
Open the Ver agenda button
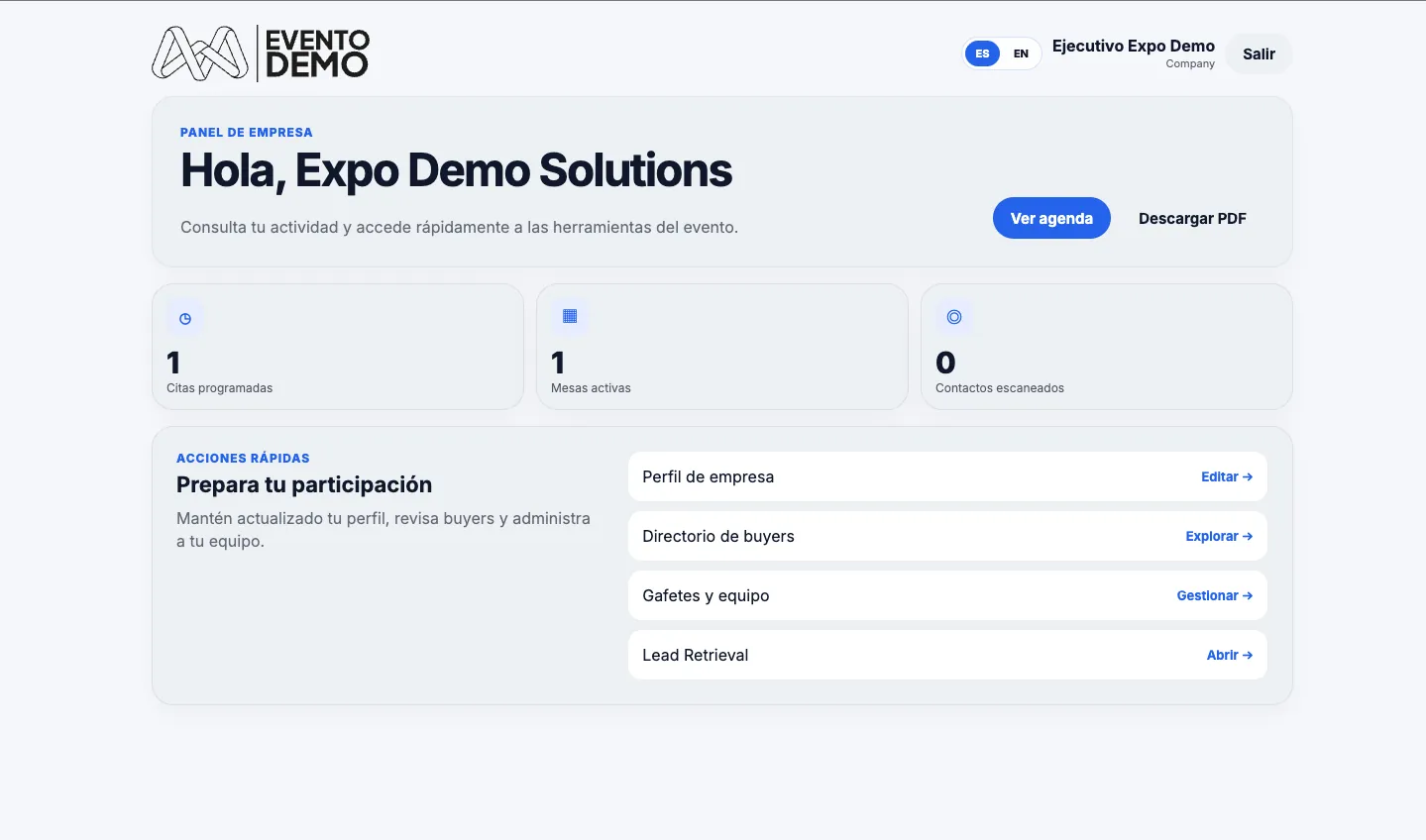click(1051, 218)
